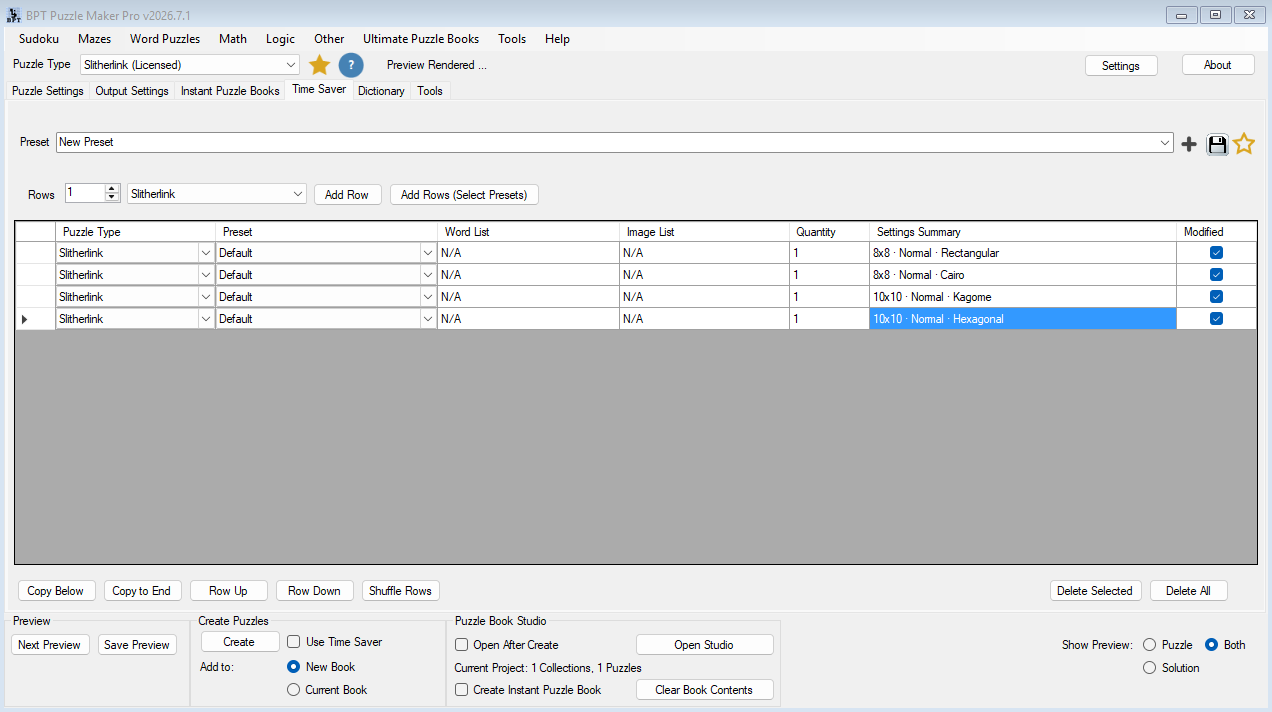The width and height of the screenshot is (1272, 712).
Task: Click the gold favorite star beside Puzzle Type
Action: click(x=319, y=65)
